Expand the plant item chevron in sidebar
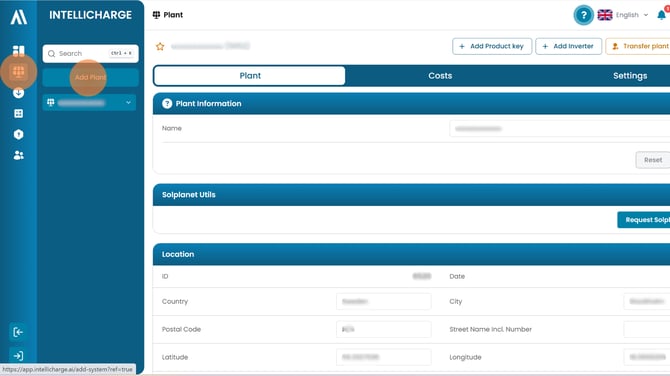This screenshot has width=670, height=376. click(128, 103)
